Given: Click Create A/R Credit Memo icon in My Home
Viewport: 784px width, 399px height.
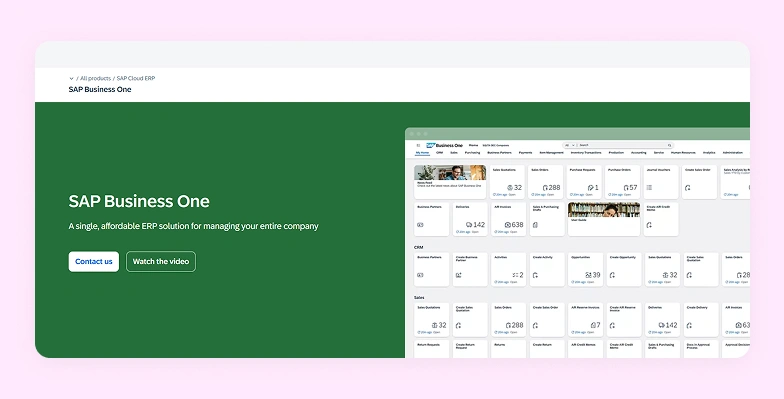Looking at the screenshot, I should click(649, 225).
